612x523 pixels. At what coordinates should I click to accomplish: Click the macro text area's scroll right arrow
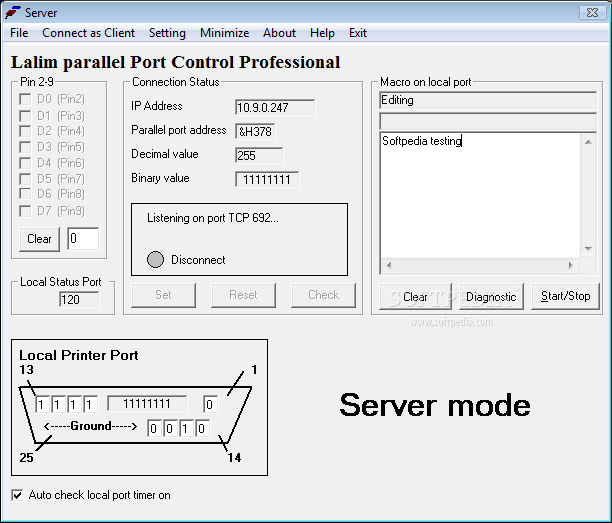coord(571,265)
